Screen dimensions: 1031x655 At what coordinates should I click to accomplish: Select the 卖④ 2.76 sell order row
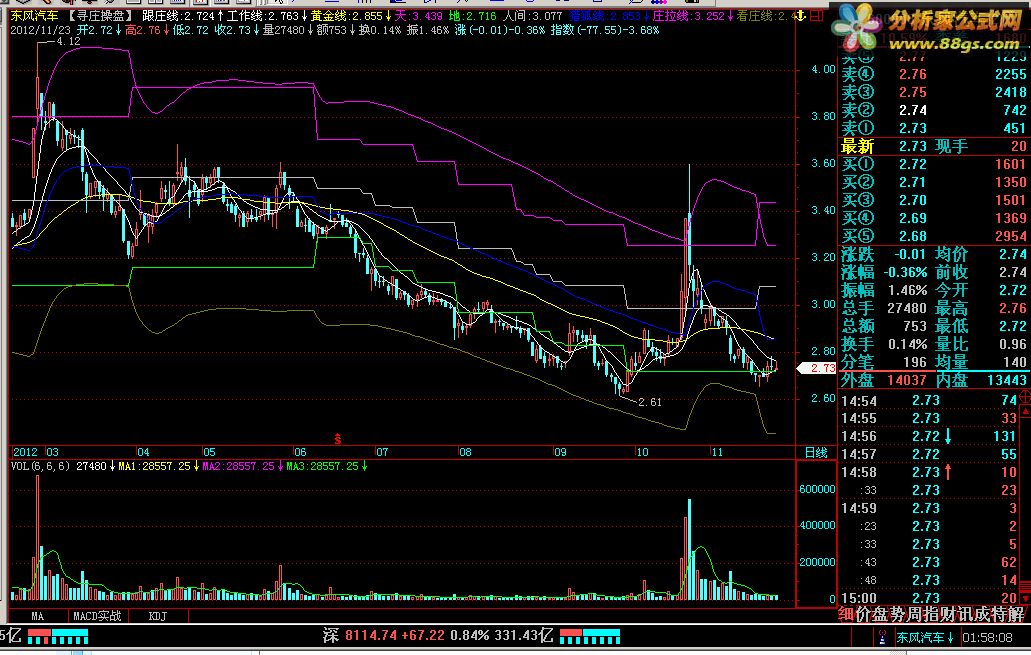[x=934, y=74]
